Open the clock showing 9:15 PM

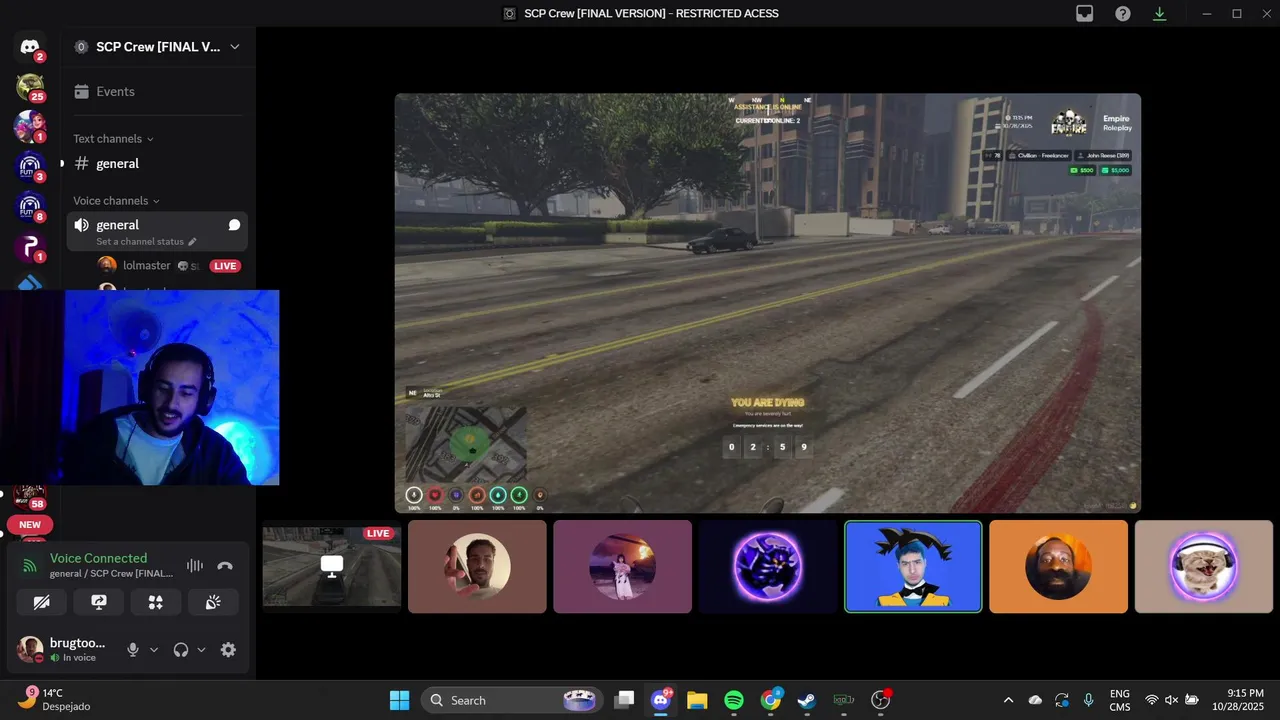[1237, 700]
